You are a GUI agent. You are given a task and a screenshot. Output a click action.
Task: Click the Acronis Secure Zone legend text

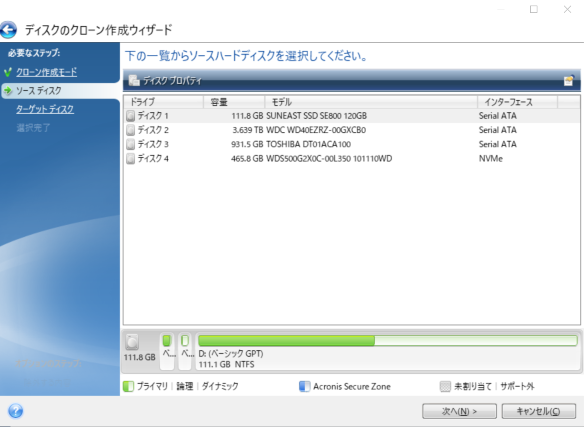352,386
